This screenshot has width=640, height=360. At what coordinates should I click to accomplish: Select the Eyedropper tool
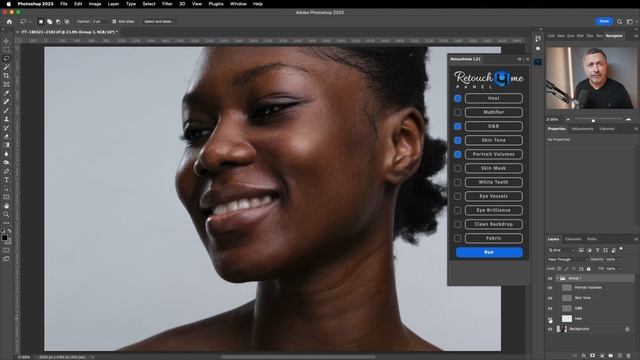[6, 93]
